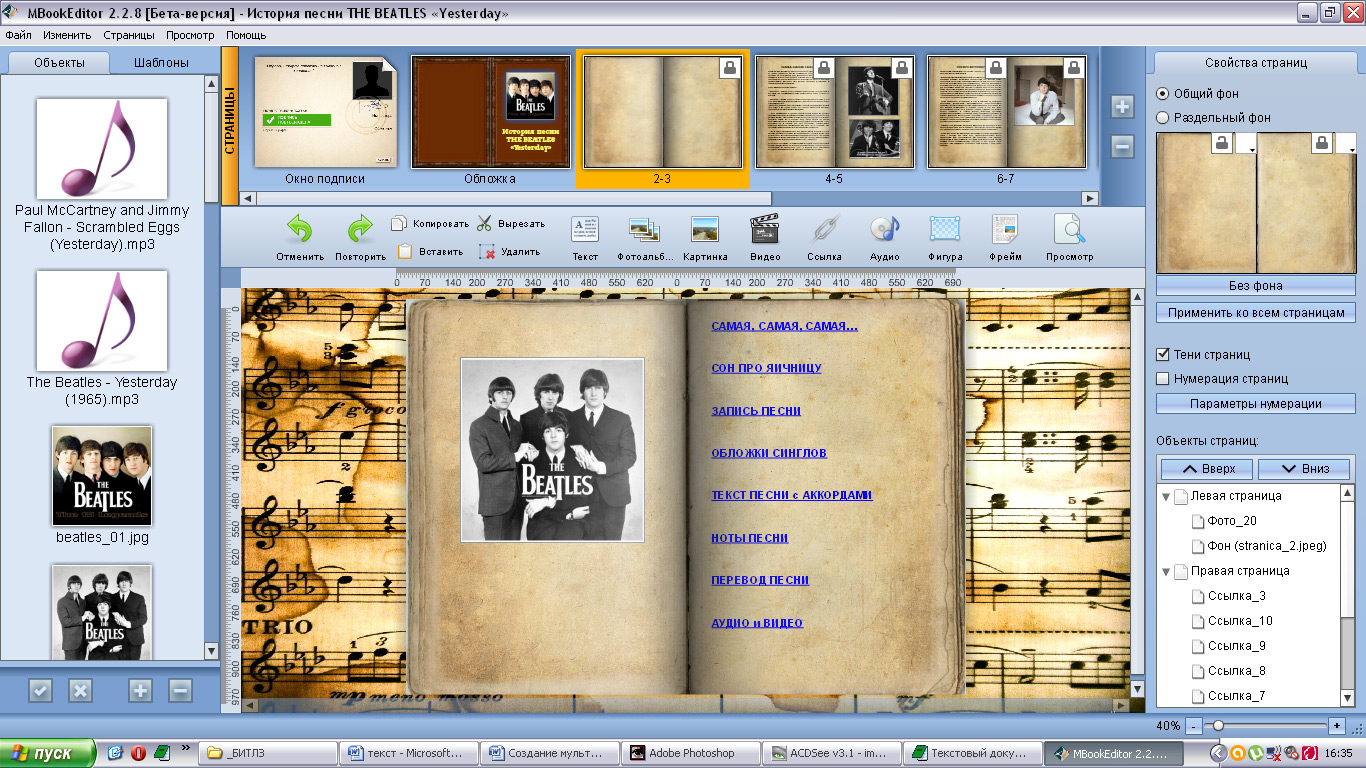The width and height of the screenshot is (1366, 768).
Task: Click right page background lock in properties
Action: pos(1323,143)
